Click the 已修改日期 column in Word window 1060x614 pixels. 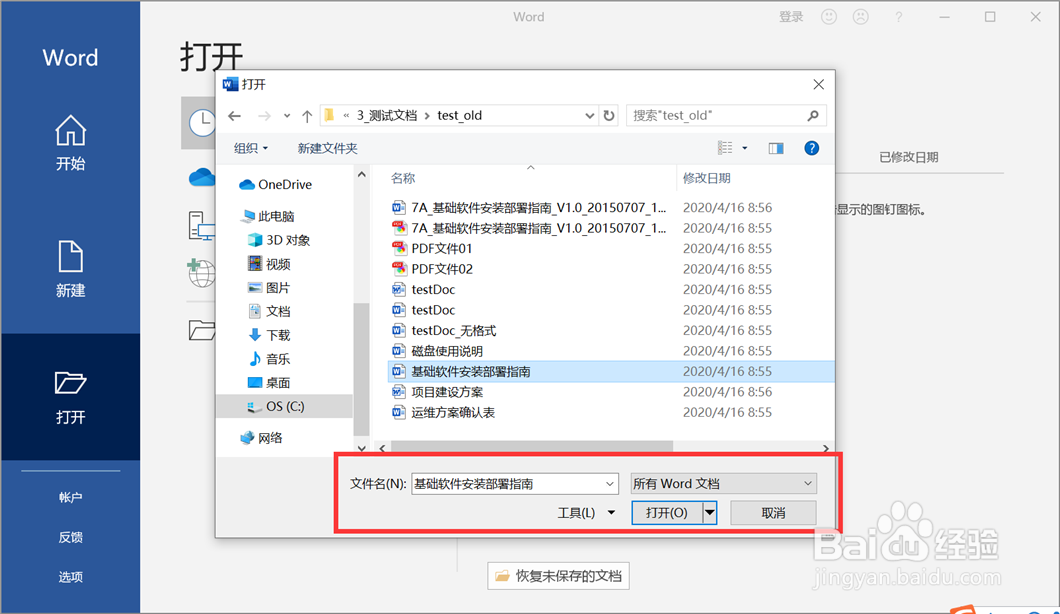(x=909, y=158)
